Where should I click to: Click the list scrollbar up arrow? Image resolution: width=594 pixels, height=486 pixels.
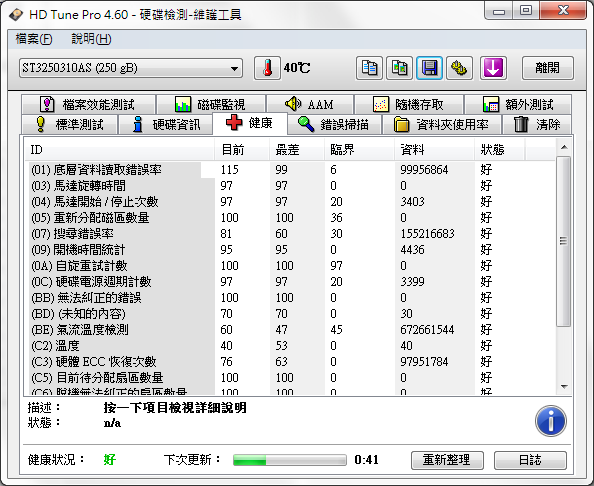(x=564, y=147)
